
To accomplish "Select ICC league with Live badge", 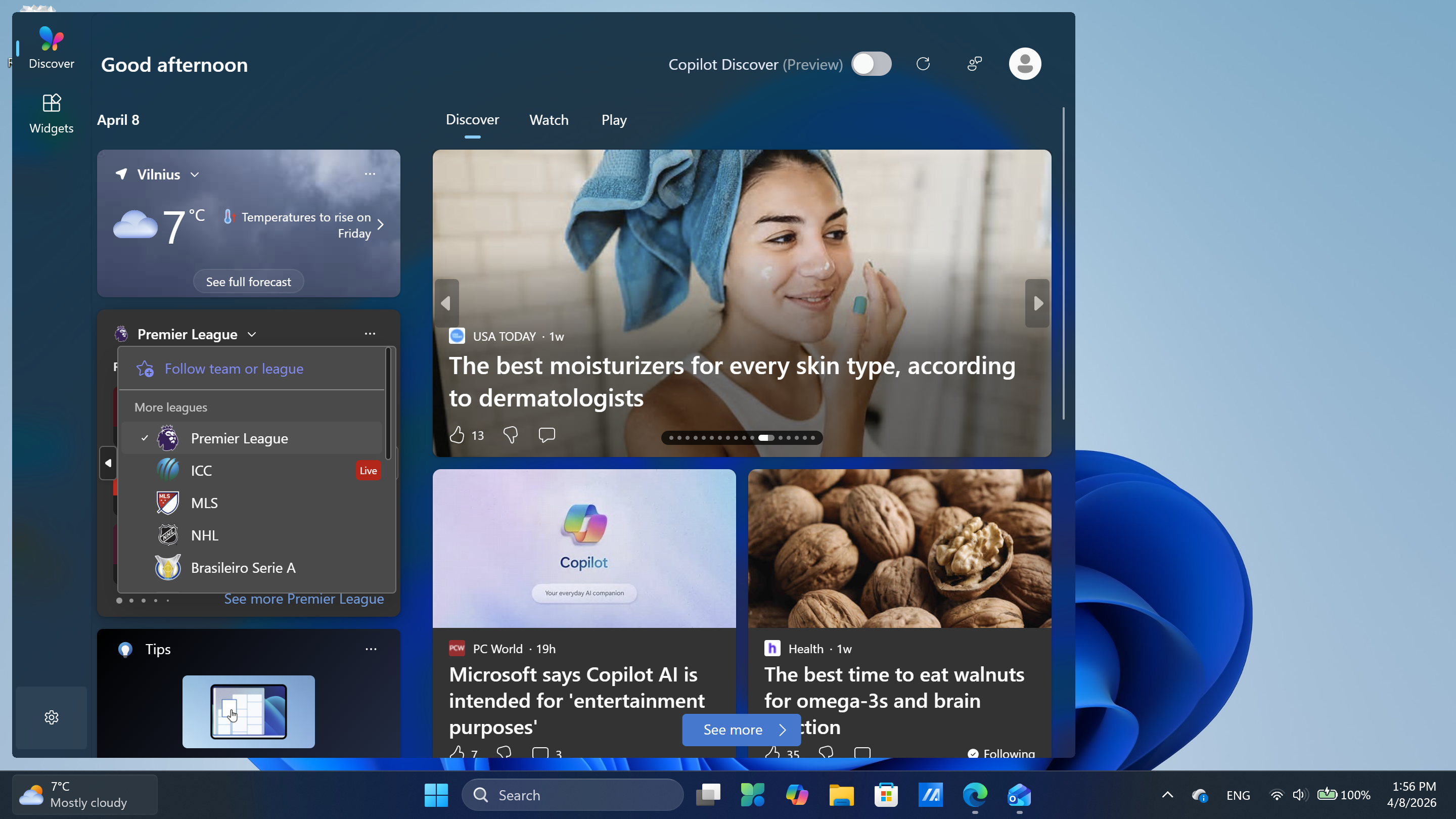I will pos(252,470).
